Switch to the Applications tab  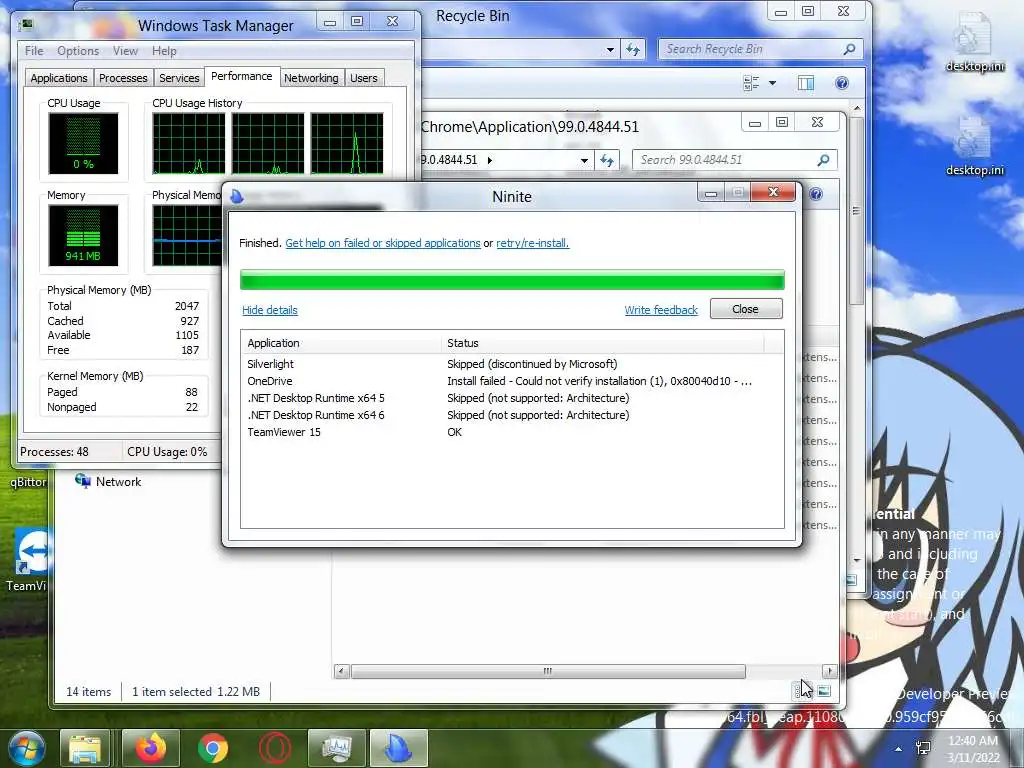tap(59, 78)
